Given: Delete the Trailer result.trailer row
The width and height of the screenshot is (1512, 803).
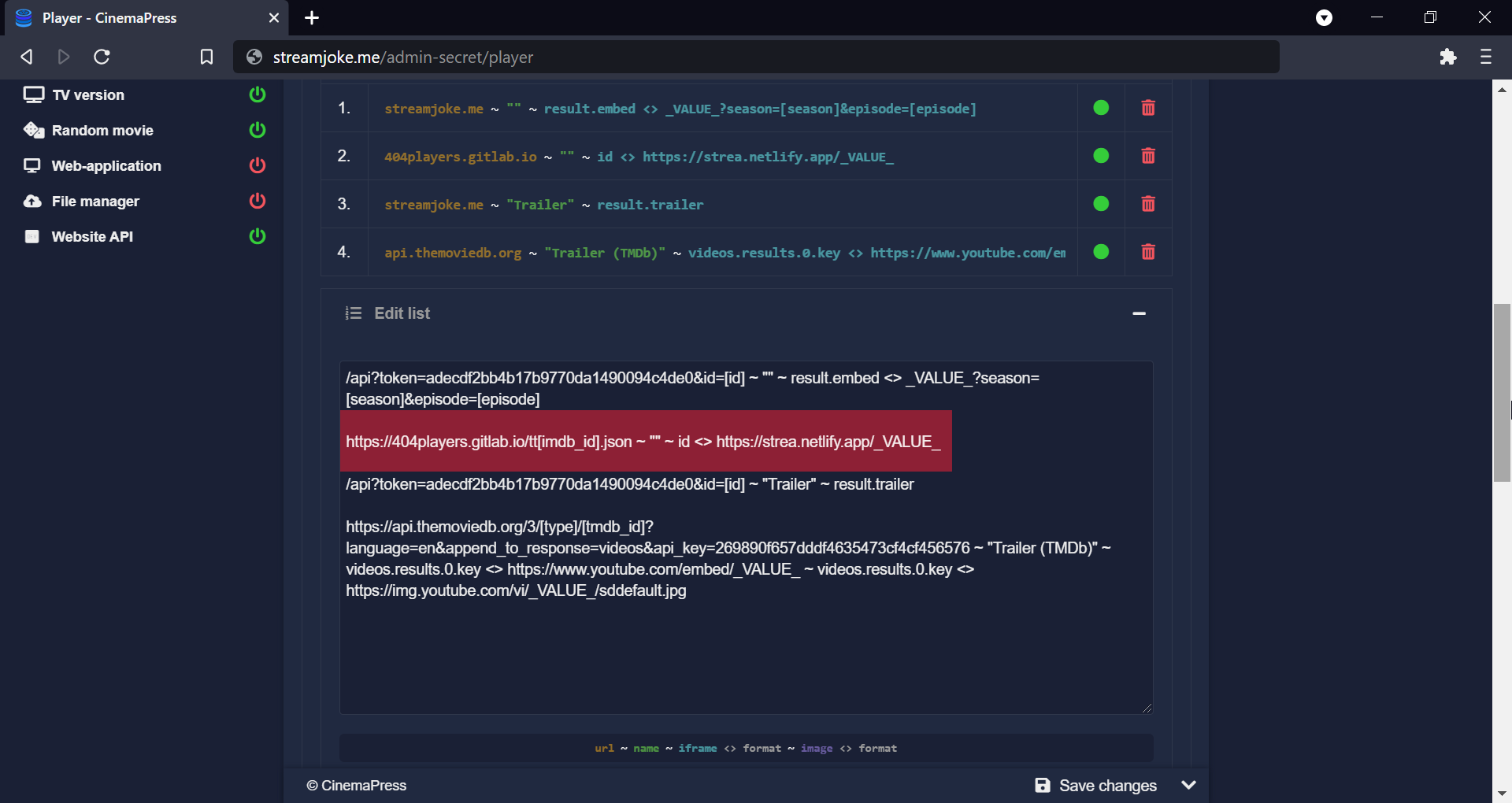Looking at the screenshot, I should 1148,204.
